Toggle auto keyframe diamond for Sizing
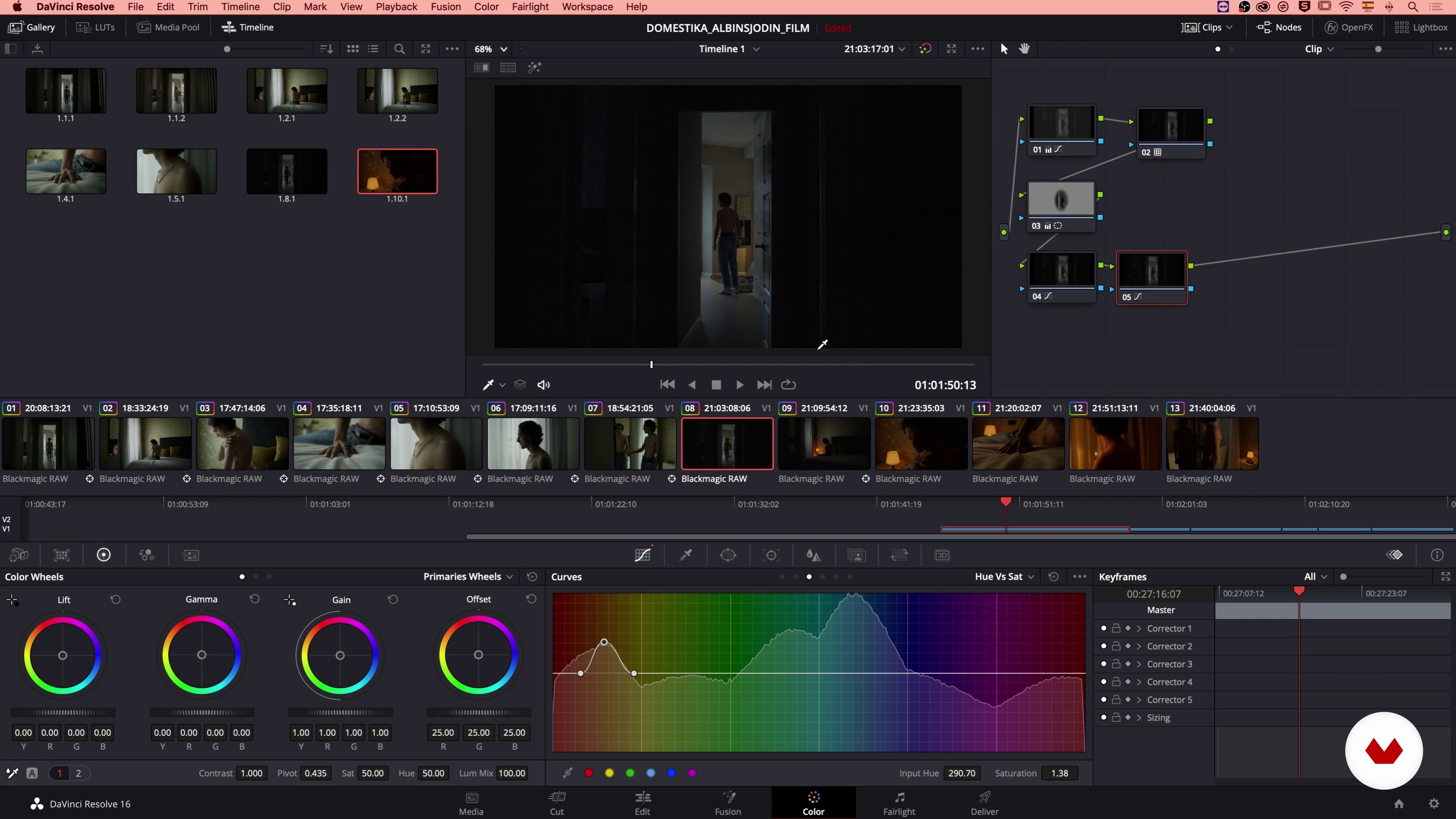This screenshot has width=1456, height=819. [x=1128, y=717]
